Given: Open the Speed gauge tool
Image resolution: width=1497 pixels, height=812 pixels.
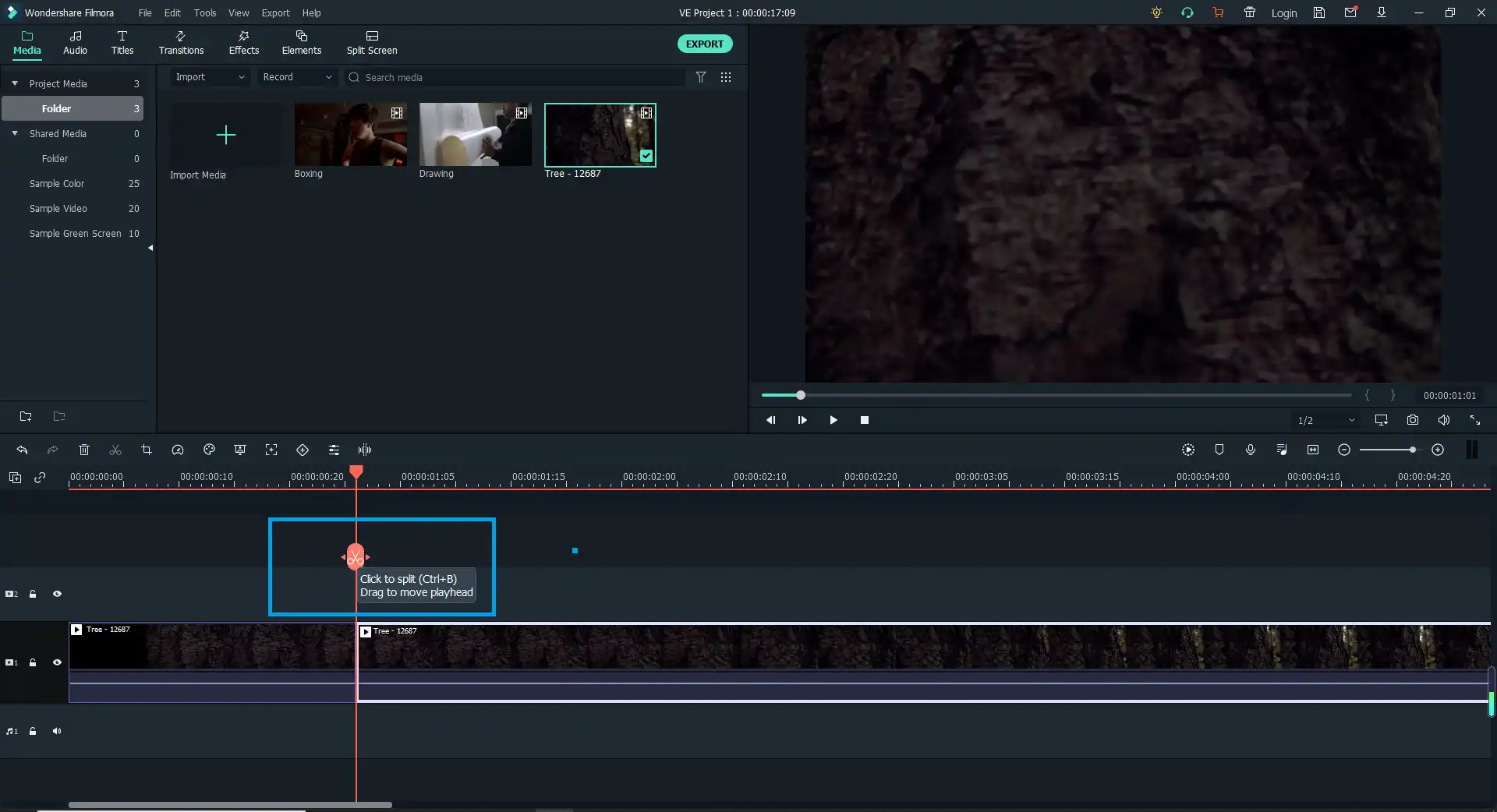Looking at the screenshot, I should pyautogui.click(x=178, y=450).
